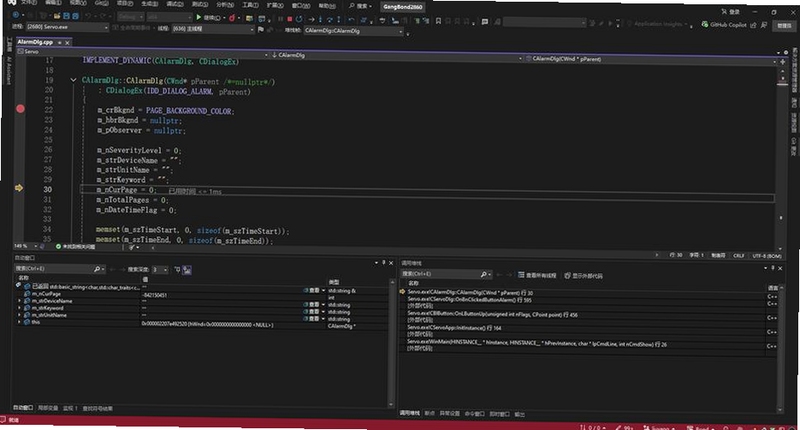The image size is (800, 430).
Task: Click the thread flag icon
Action: pyautogui.click(x=261, y=30)
